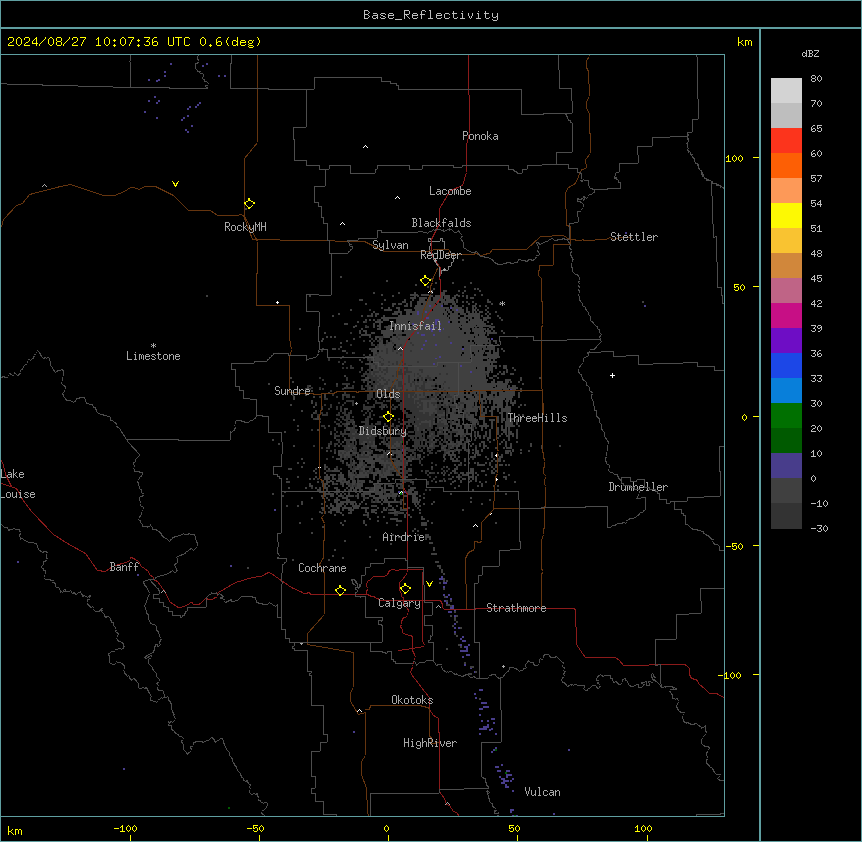The image size is (862, 842).
Task: Click the blue 36 dBZ legend swatch
Action: click(786, 365)
